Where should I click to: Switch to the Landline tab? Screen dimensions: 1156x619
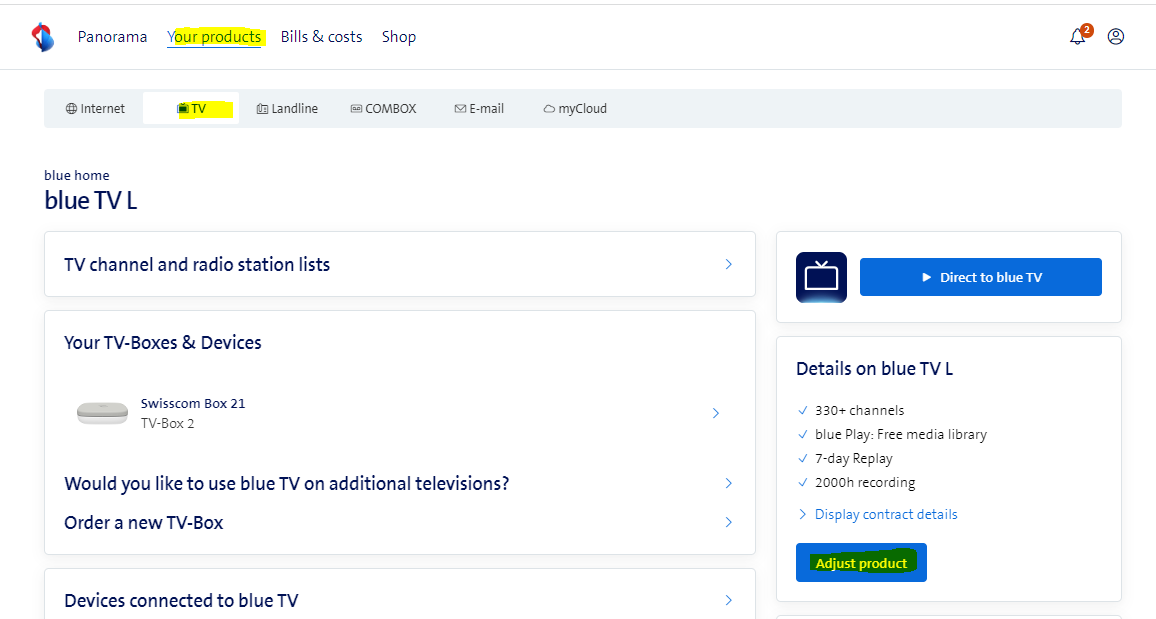pyautogui.click(x=287, y=109)
